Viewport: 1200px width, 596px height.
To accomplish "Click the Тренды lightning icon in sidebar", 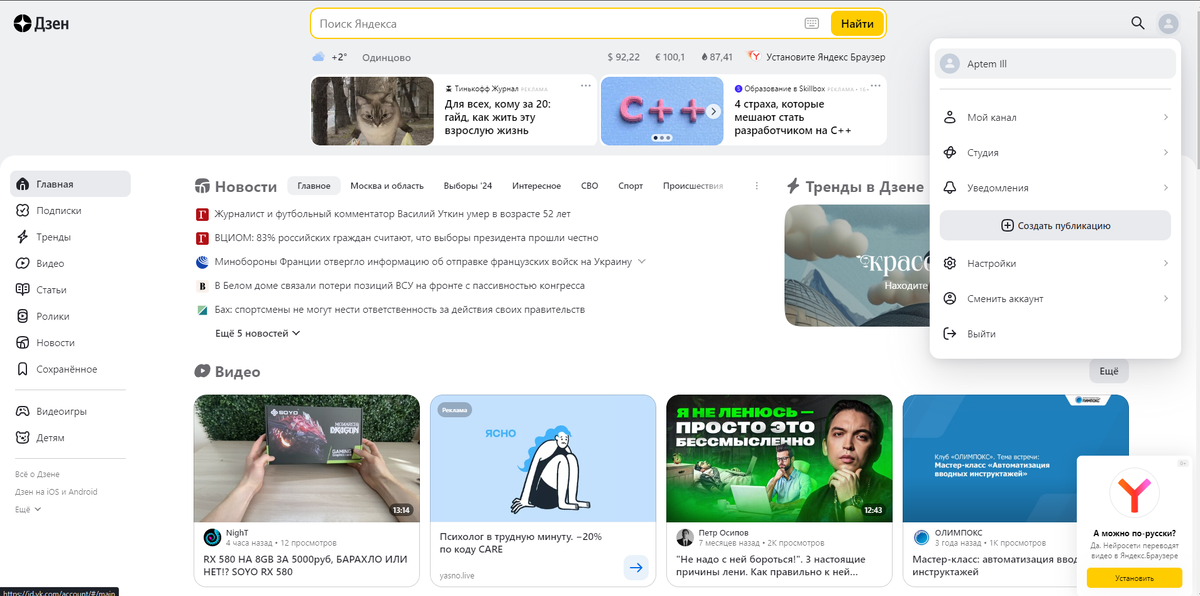I will click(x=23, y=237).
